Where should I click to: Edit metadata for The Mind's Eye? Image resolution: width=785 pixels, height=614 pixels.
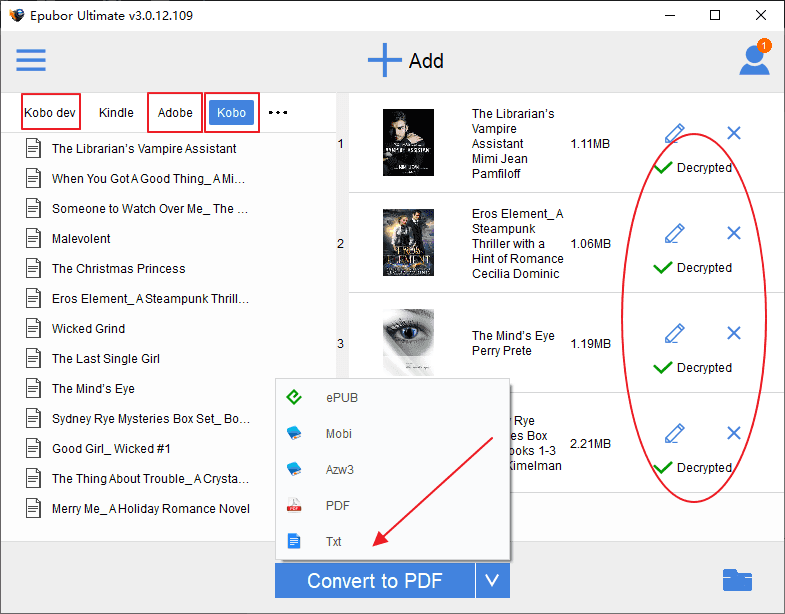(674, 334)
